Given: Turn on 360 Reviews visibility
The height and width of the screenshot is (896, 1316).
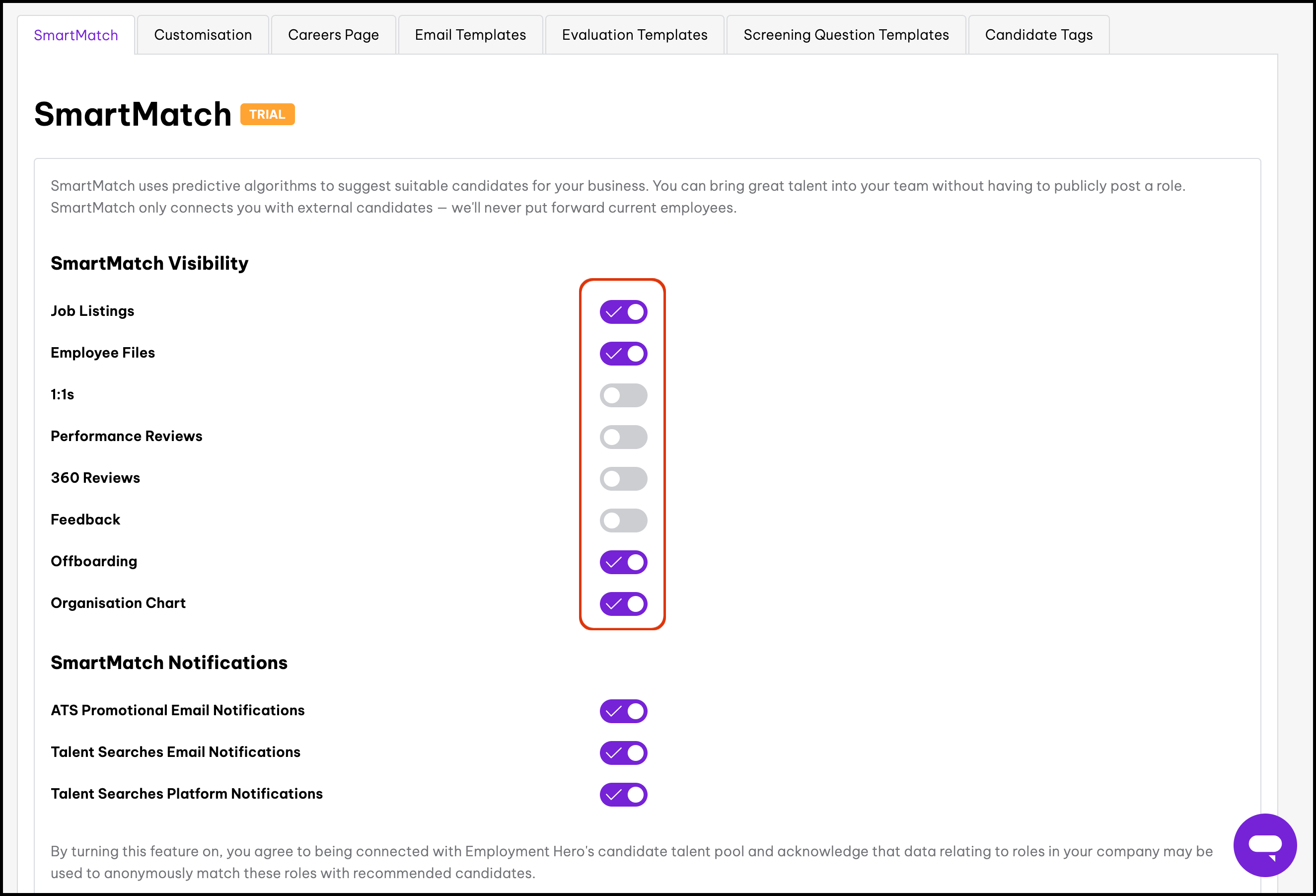Looking at the screenshot, I should (623, 479).
